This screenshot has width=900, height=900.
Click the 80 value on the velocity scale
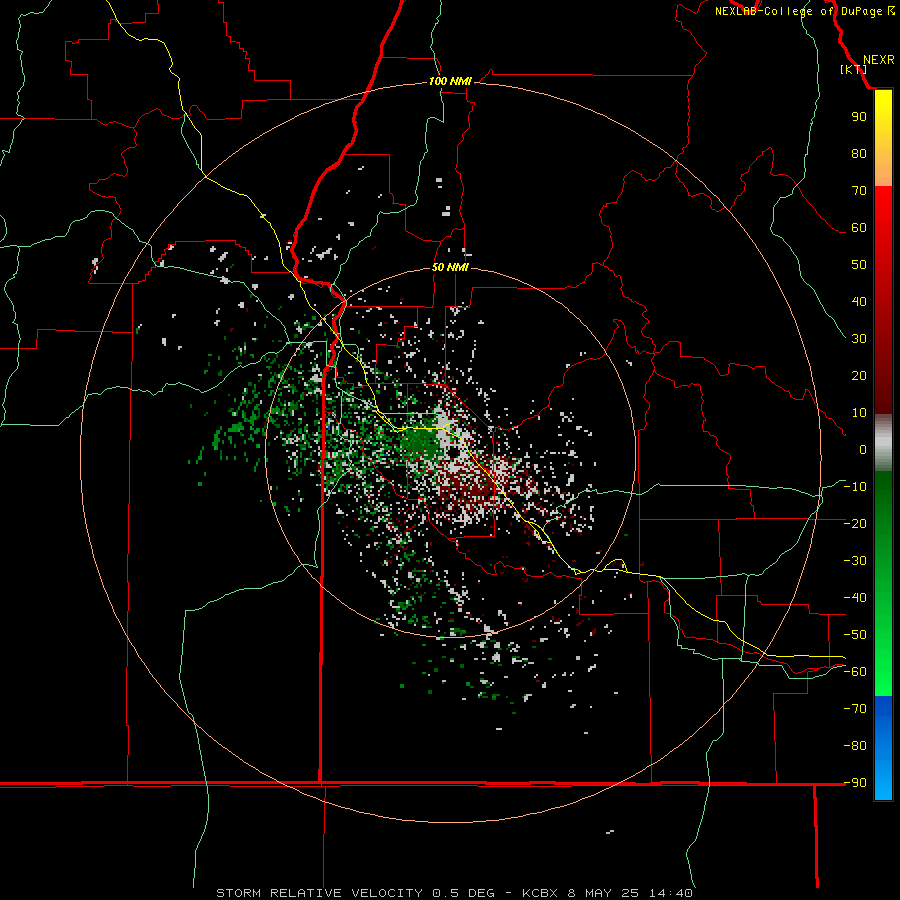click(859, 154)
